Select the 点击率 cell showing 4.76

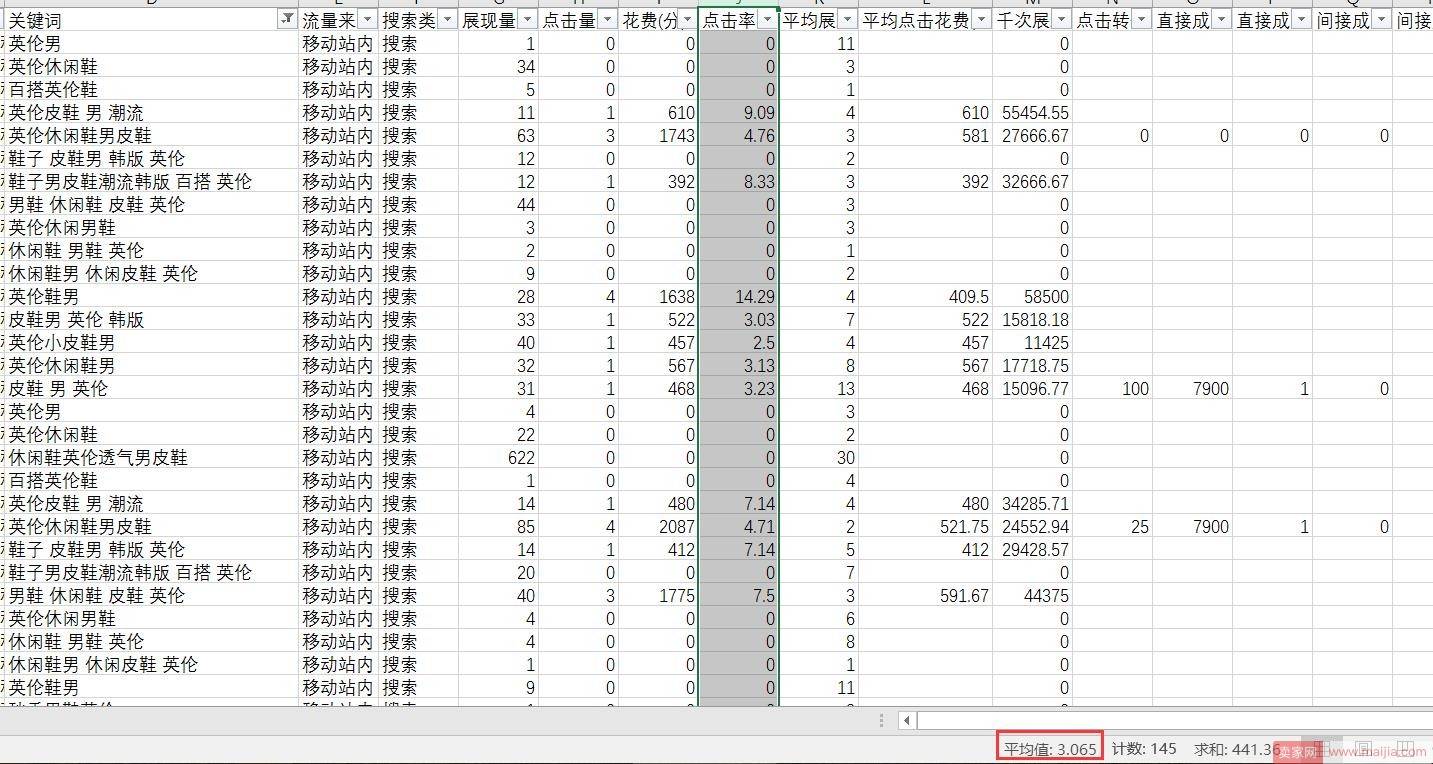738,135
